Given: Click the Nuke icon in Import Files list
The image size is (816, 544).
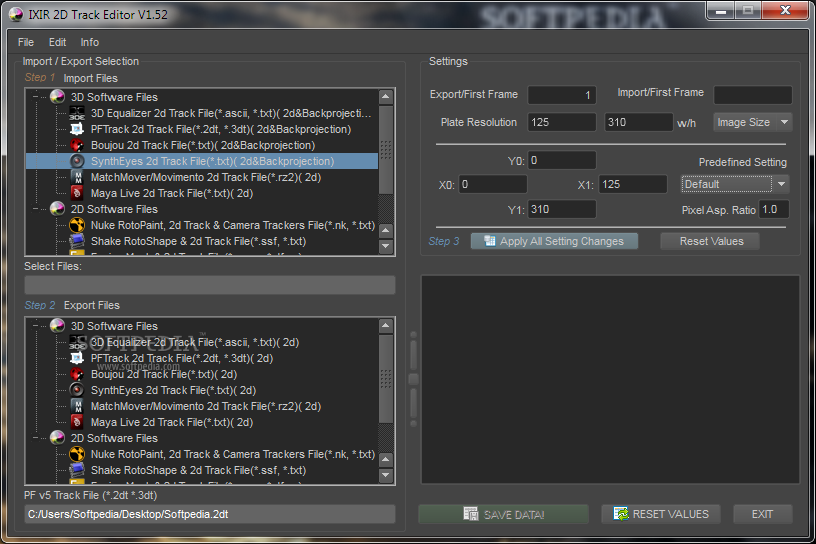Looking at the screenshot, I should coord(77,225).
